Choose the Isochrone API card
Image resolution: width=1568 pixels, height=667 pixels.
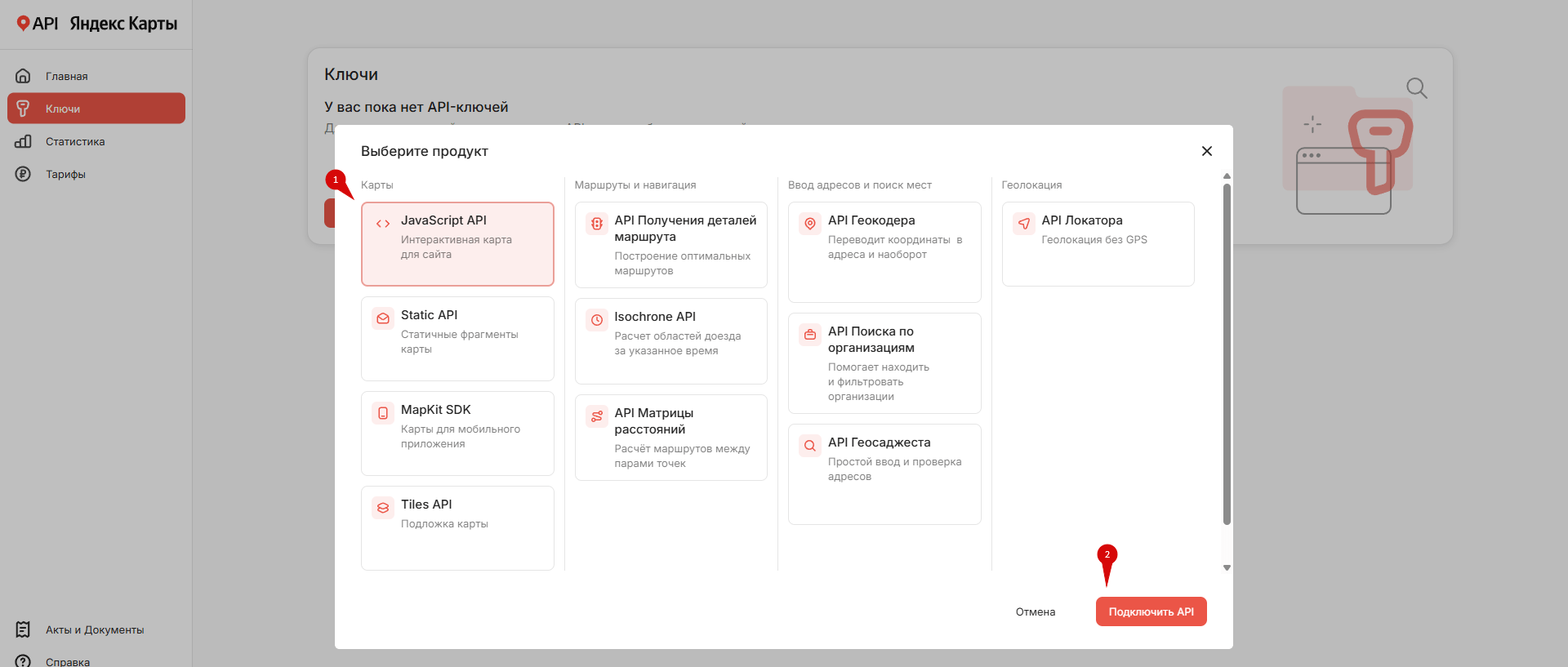[671, 341]
